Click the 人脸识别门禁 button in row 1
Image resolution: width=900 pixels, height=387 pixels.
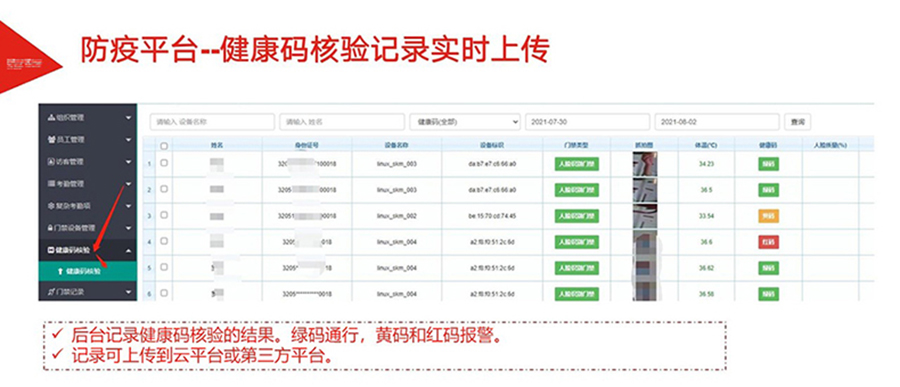[x=577, y=164]
